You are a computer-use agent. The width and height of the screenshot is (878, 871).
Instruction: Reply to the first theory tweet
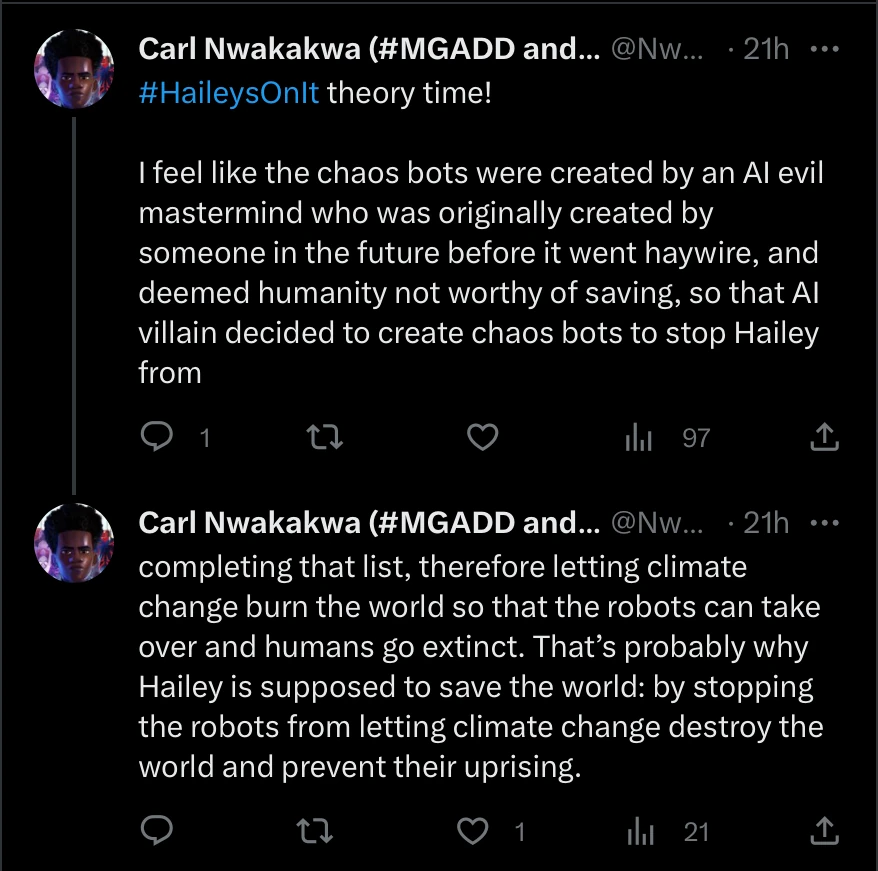tap(158, 437)
